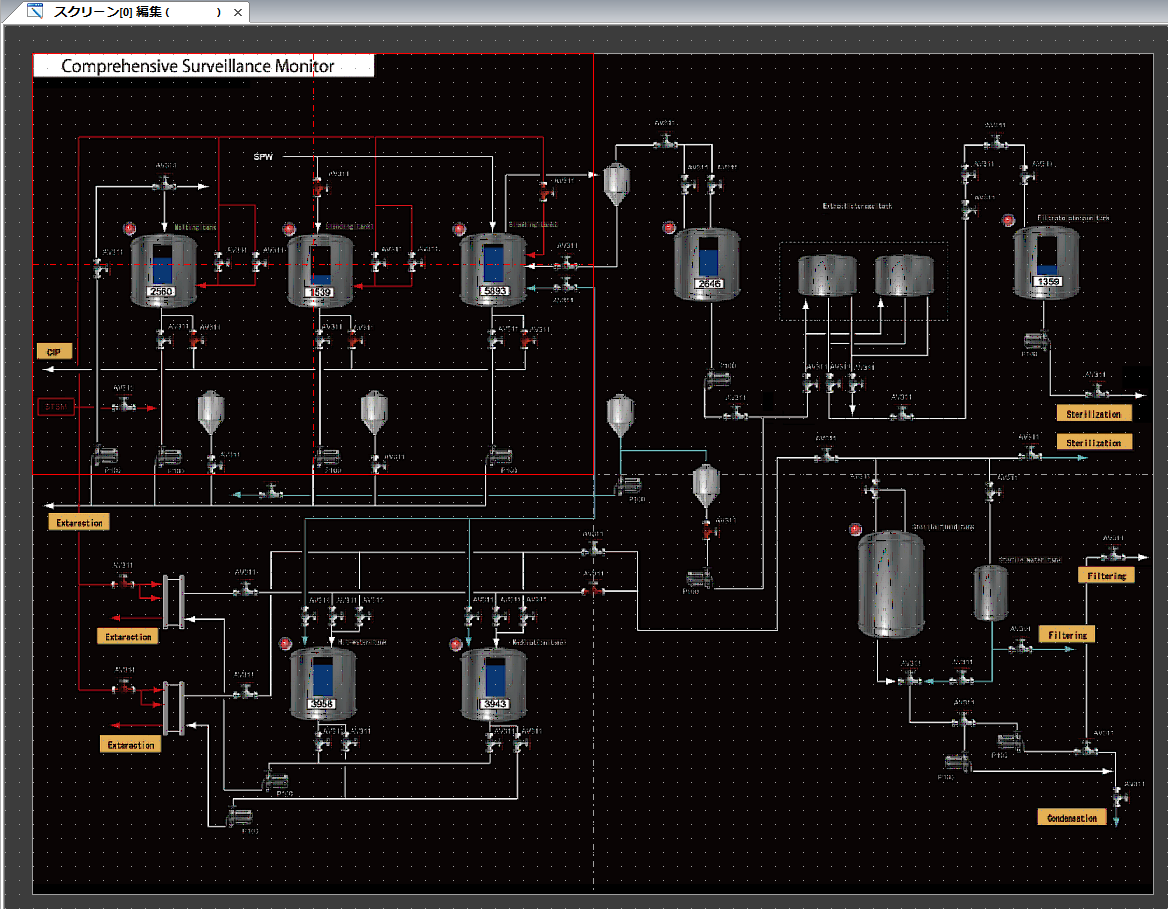Click red alarm lamp beside the 2560 tank
The image size is (1168, 909).
128,229
